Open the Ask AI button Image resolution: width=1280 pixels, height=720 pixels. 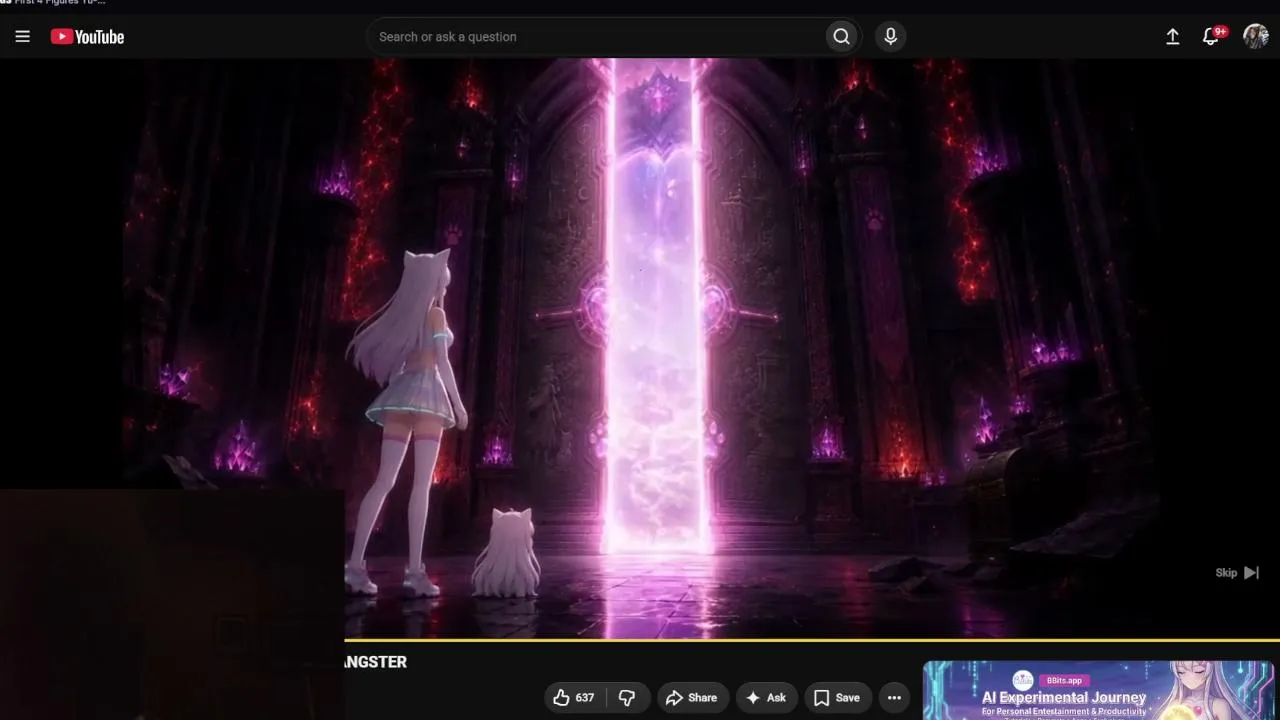coord(766,698)
